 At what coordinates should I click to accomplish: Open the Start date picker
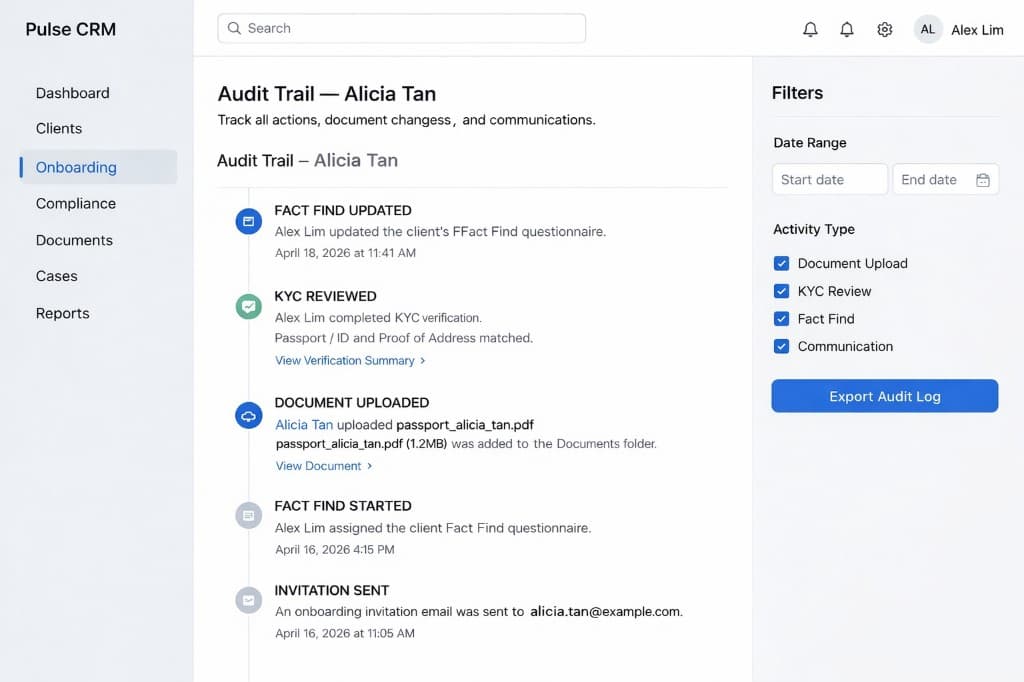pyautogui.click(x=828, y=179)
